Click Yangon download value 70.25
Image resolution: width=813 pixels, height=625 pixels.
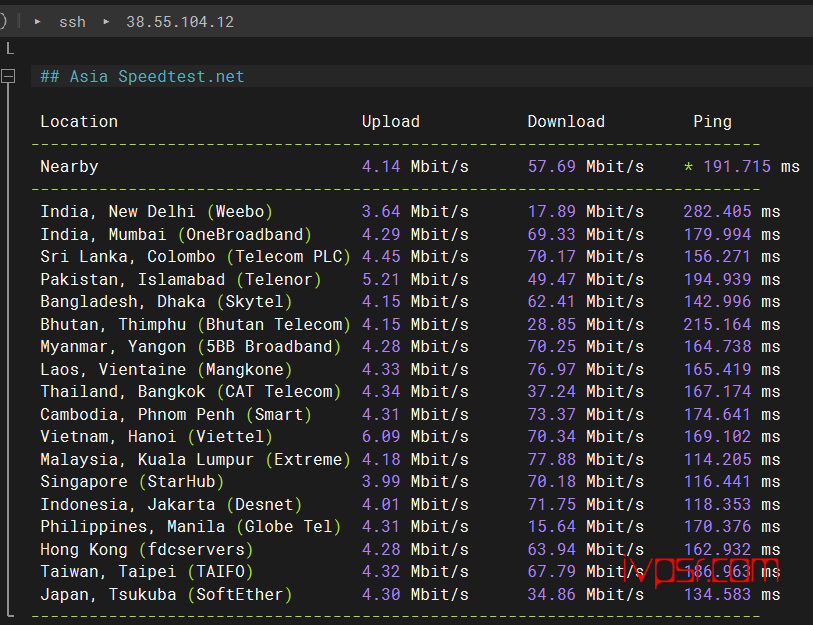pyautogui.click(x=552, y=346)
